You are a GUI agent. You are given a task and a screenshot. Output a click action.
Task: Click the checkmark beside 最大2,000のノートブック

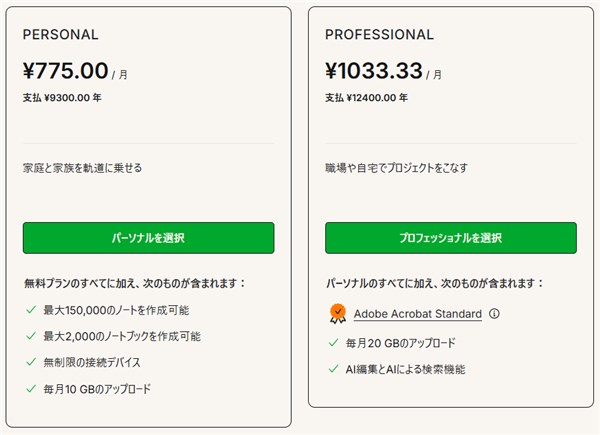click(31, 336)
